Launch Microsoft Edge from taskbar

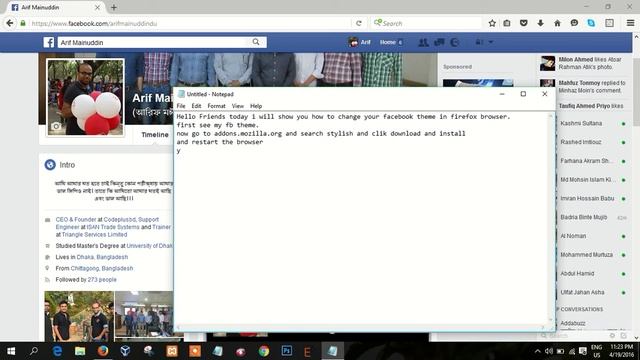pyautogui.click(x=57, y=351)
